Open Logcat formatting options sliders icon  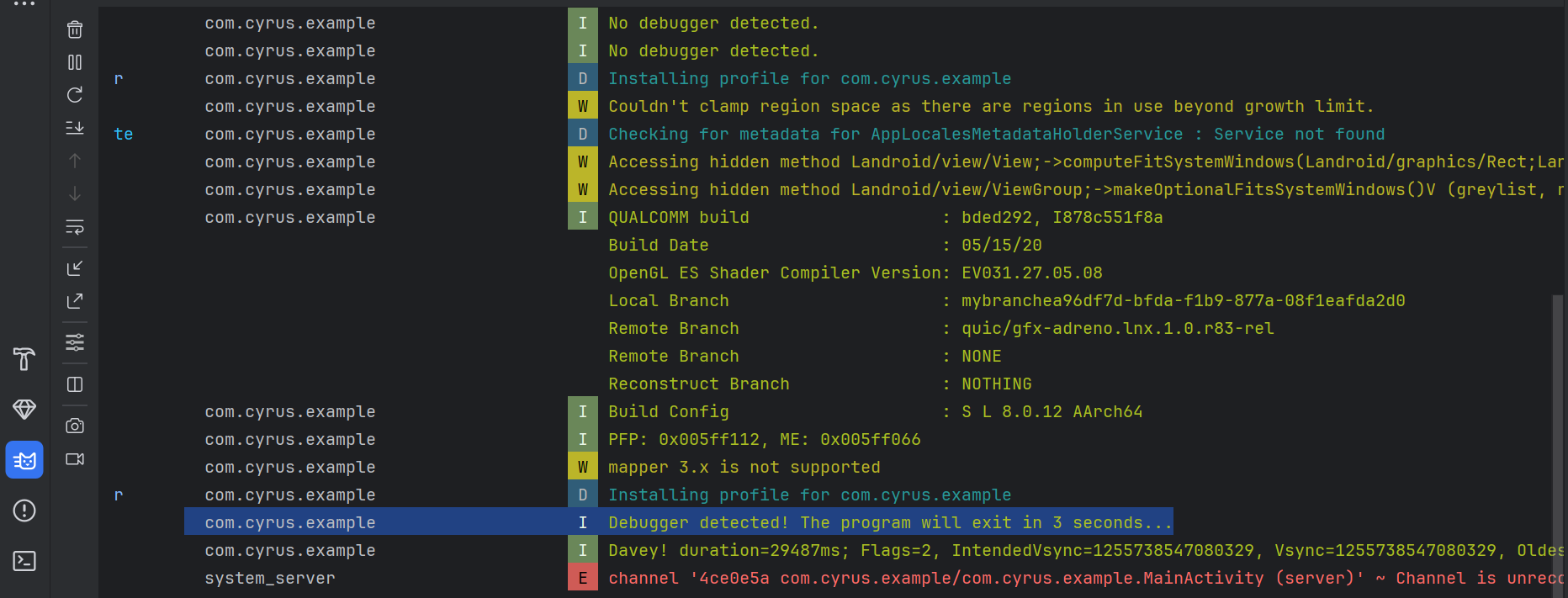(75, 342)
